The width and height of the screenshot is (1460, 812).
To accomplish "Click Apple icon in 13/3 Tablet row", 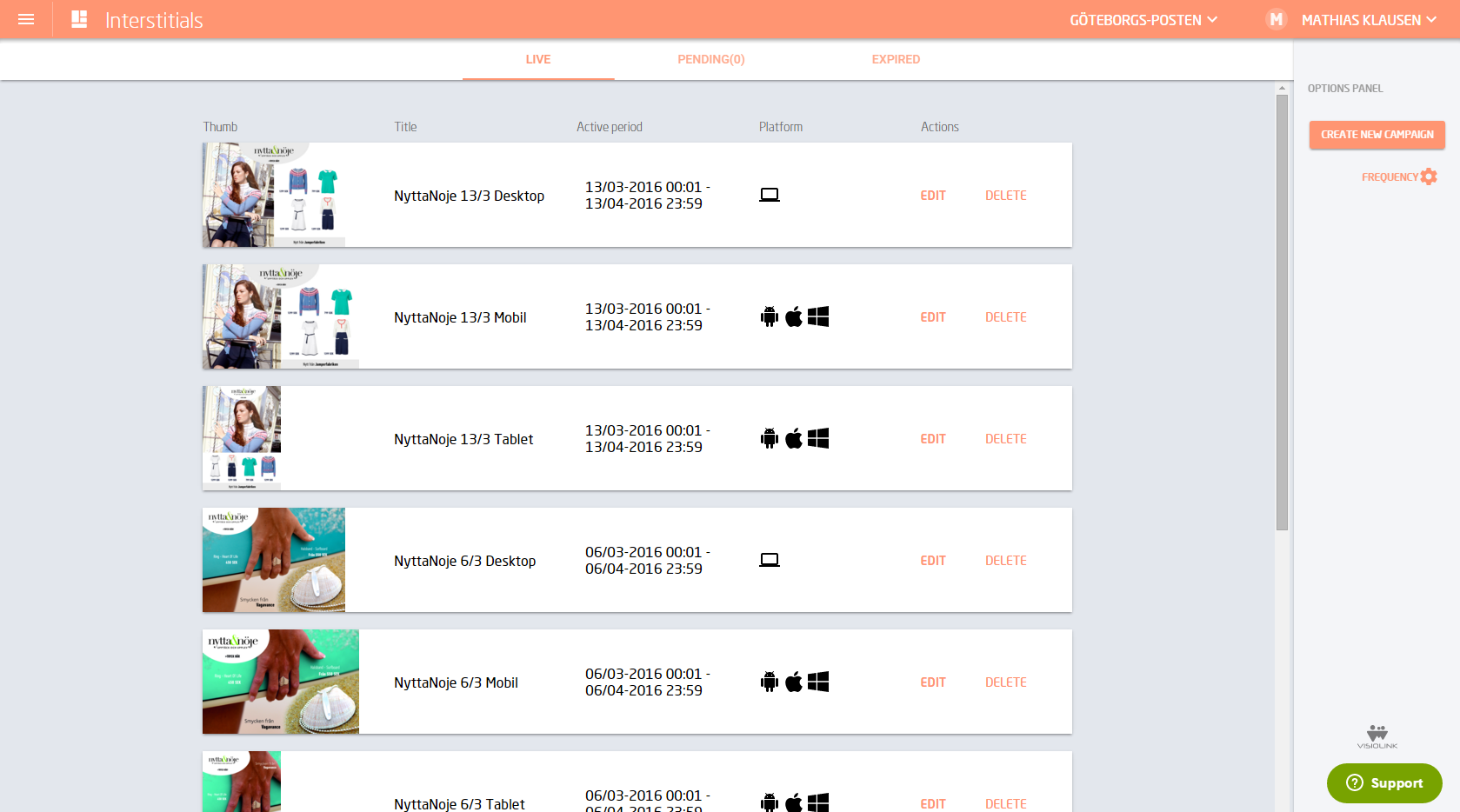I will 794,438.
